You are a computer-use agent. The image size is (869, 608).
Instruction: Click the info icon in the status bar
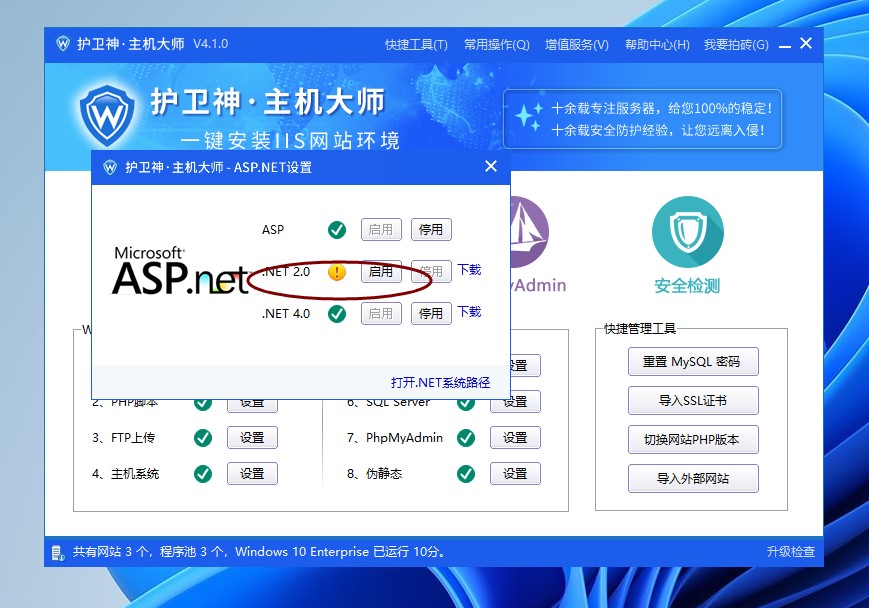(x=59, y=552)
